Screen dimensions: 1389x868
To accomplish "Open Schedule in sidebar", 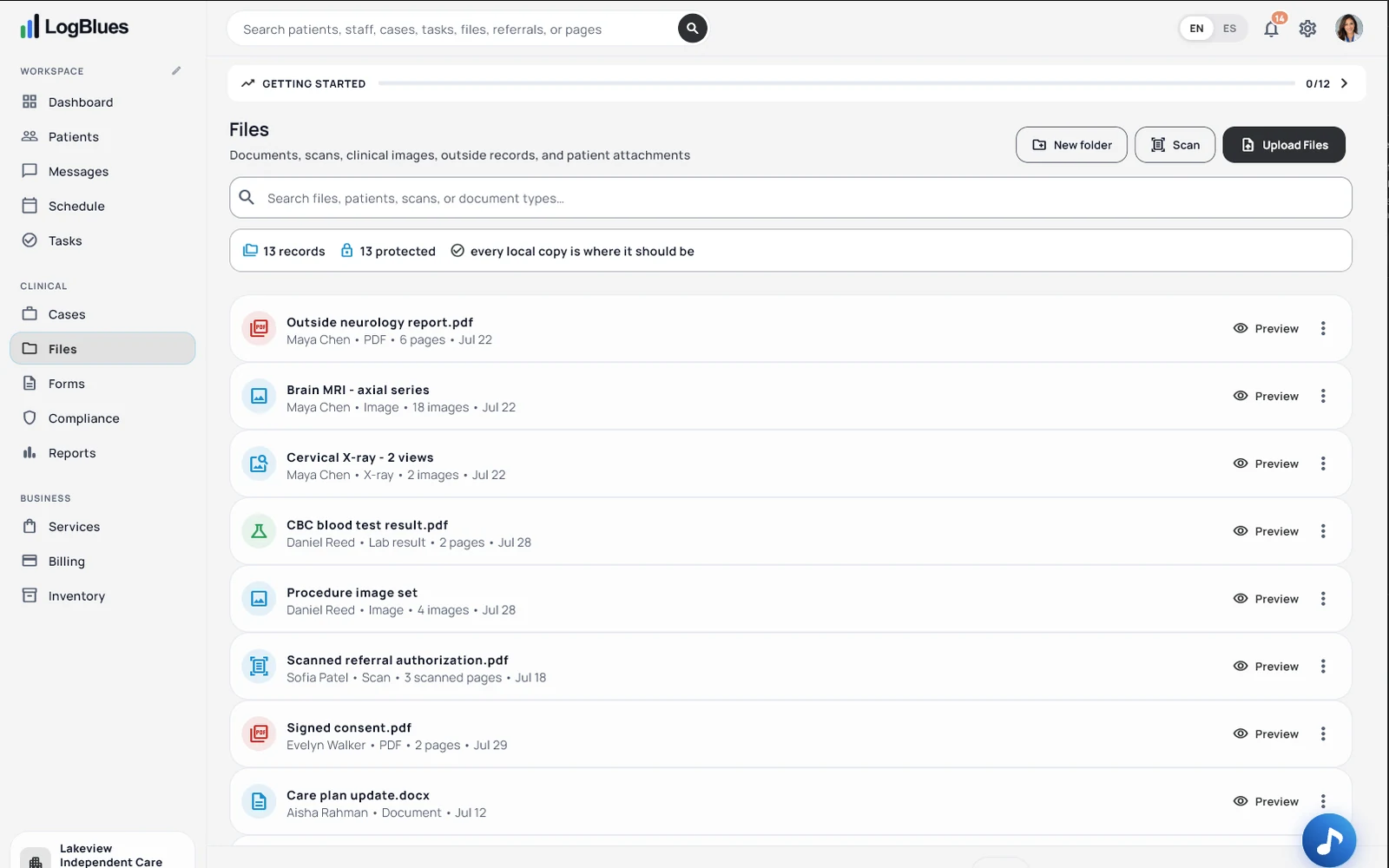I will pyautogui.click(x=102, y=207).
